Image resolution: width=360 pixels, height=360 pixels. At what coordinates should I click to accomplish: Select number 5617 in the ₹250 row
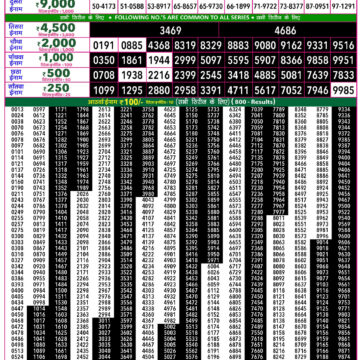click(265, 90)
